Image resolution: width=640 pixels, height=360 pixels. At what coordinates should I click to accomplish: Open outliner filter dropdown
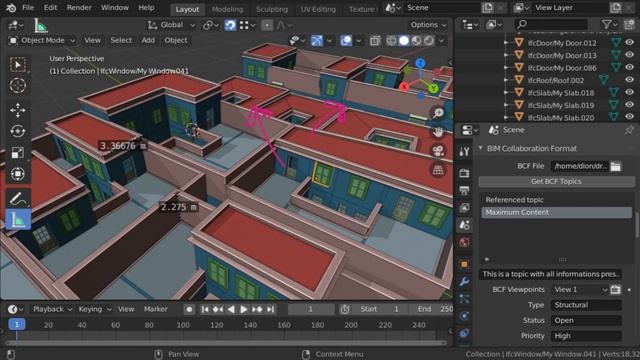(x=611, y=25)
